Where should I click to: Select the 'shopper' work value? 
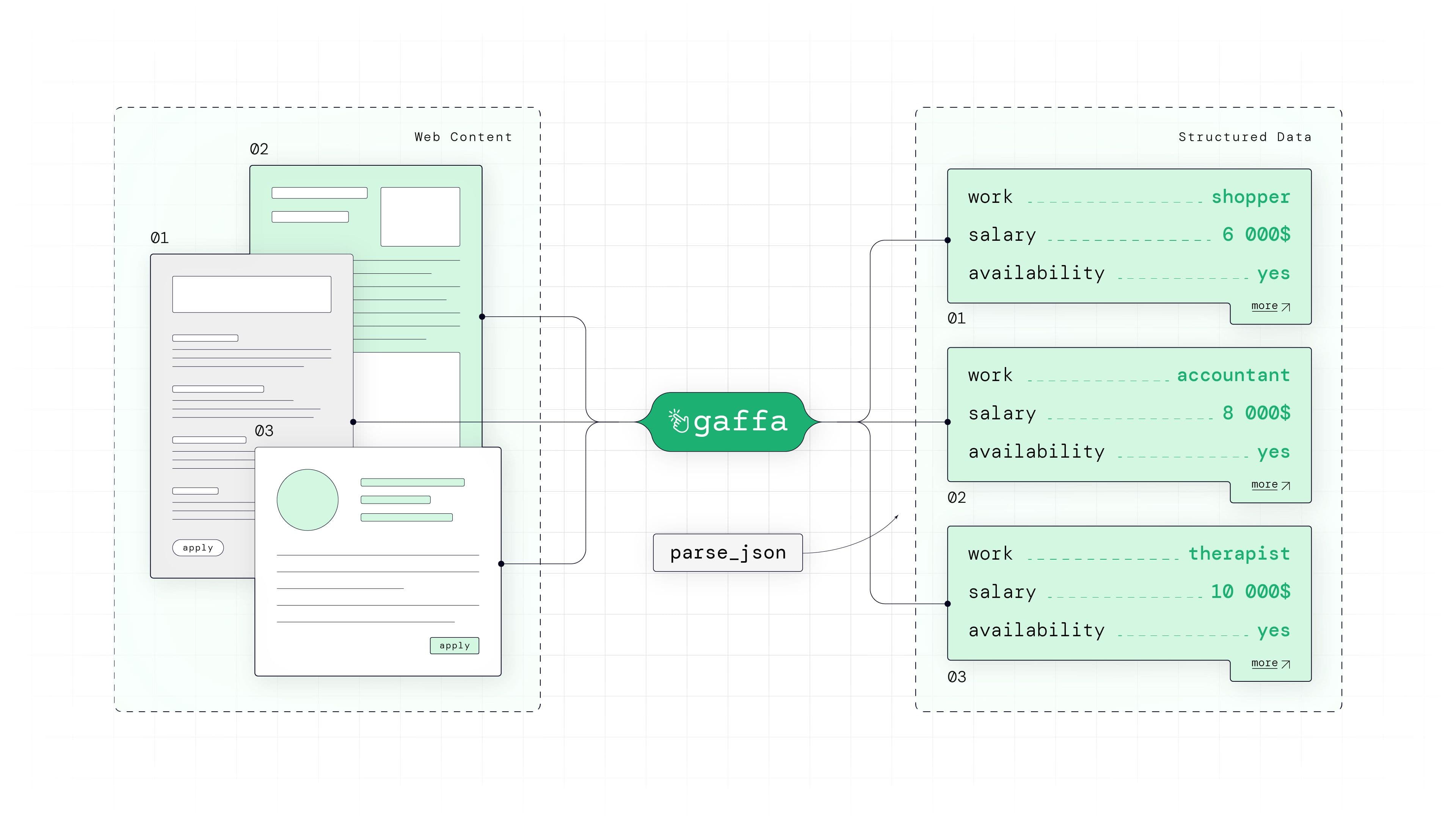1251,197
